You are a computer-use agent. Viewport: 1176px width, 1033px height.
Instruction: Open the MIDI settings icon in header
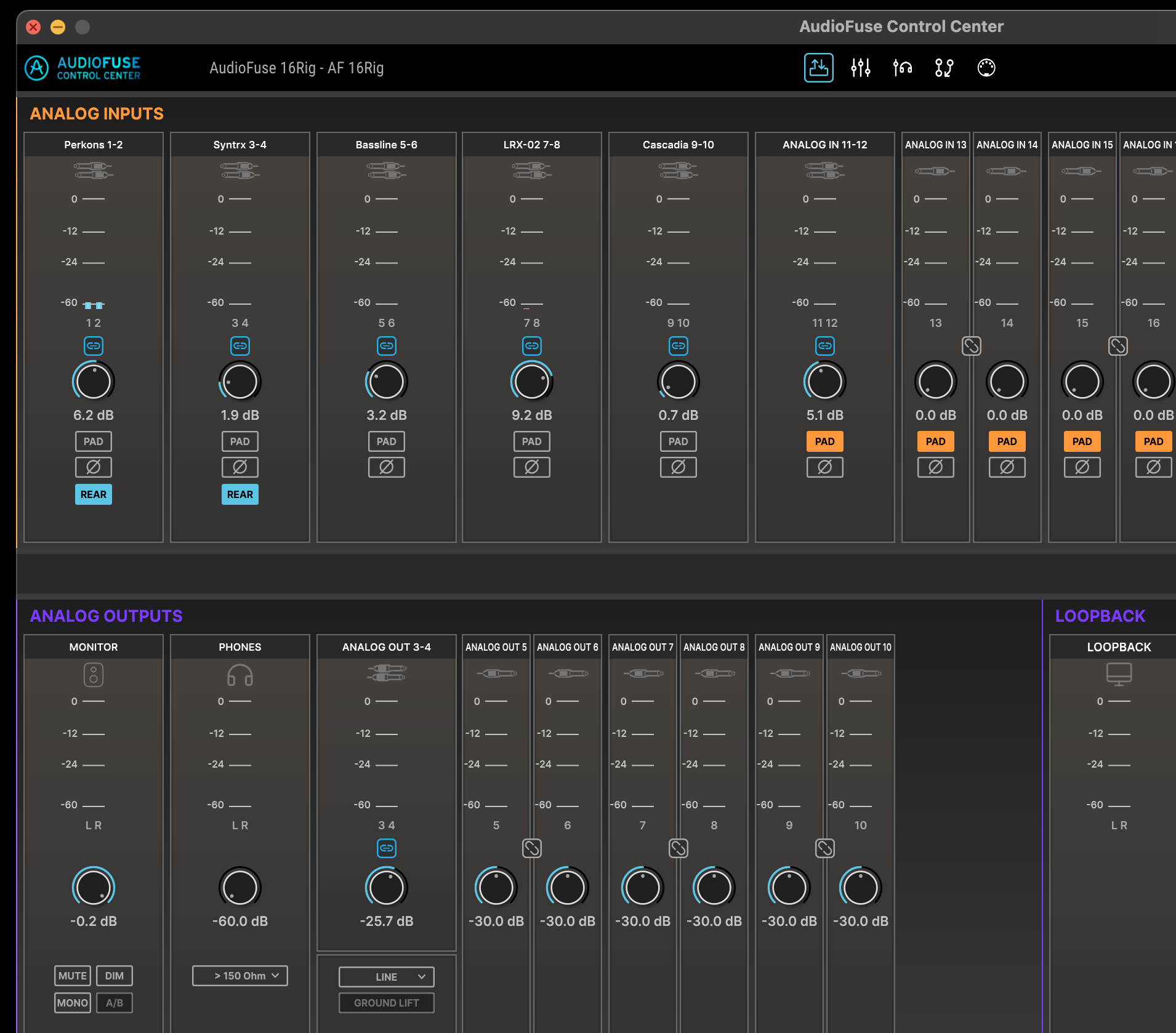[x=986, y=68]
